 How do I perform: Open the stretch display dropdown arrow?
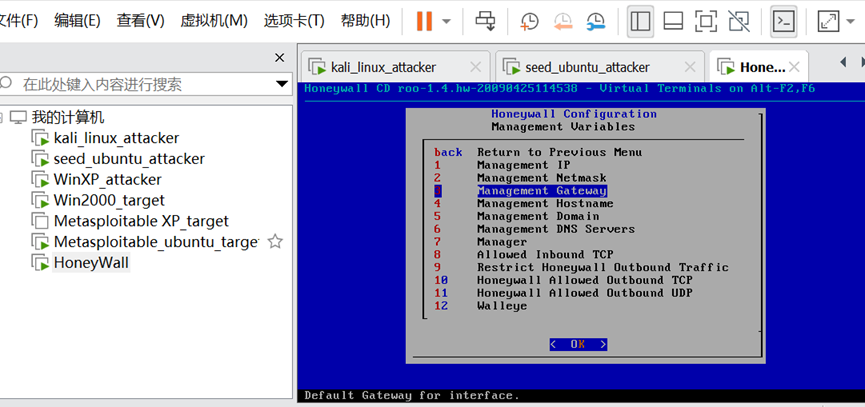(850, 22)
